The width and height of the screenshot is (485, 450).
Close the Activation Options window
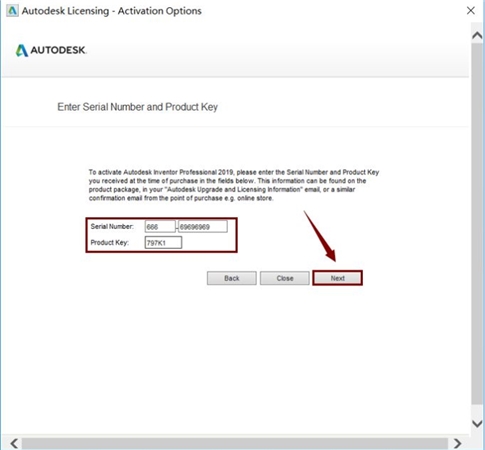pyautogui.click(x=471, y=11)
